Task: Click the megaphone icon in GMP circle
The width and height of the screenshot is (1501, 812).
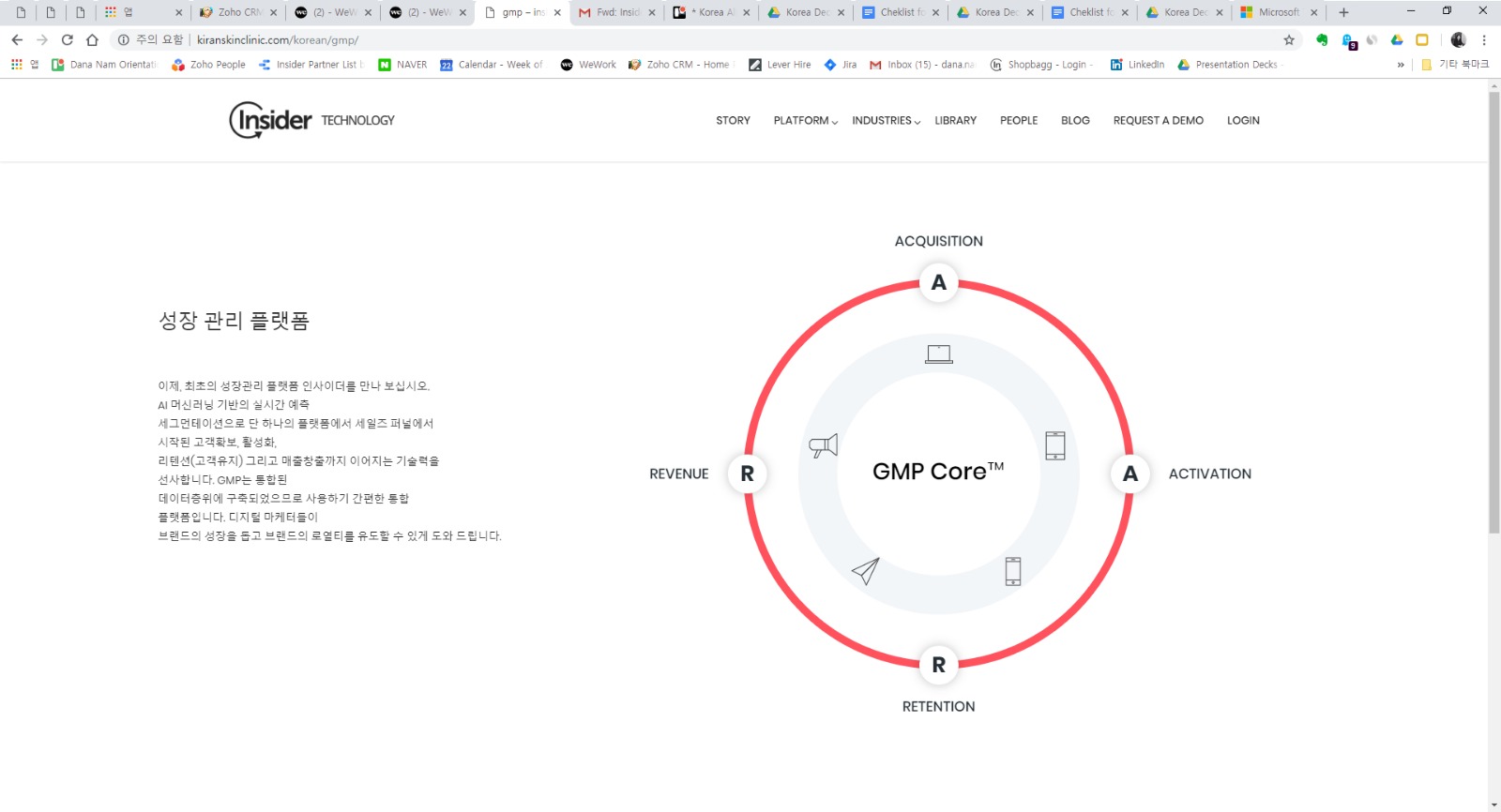Action: pyautogui.click(x=823, y=446)
